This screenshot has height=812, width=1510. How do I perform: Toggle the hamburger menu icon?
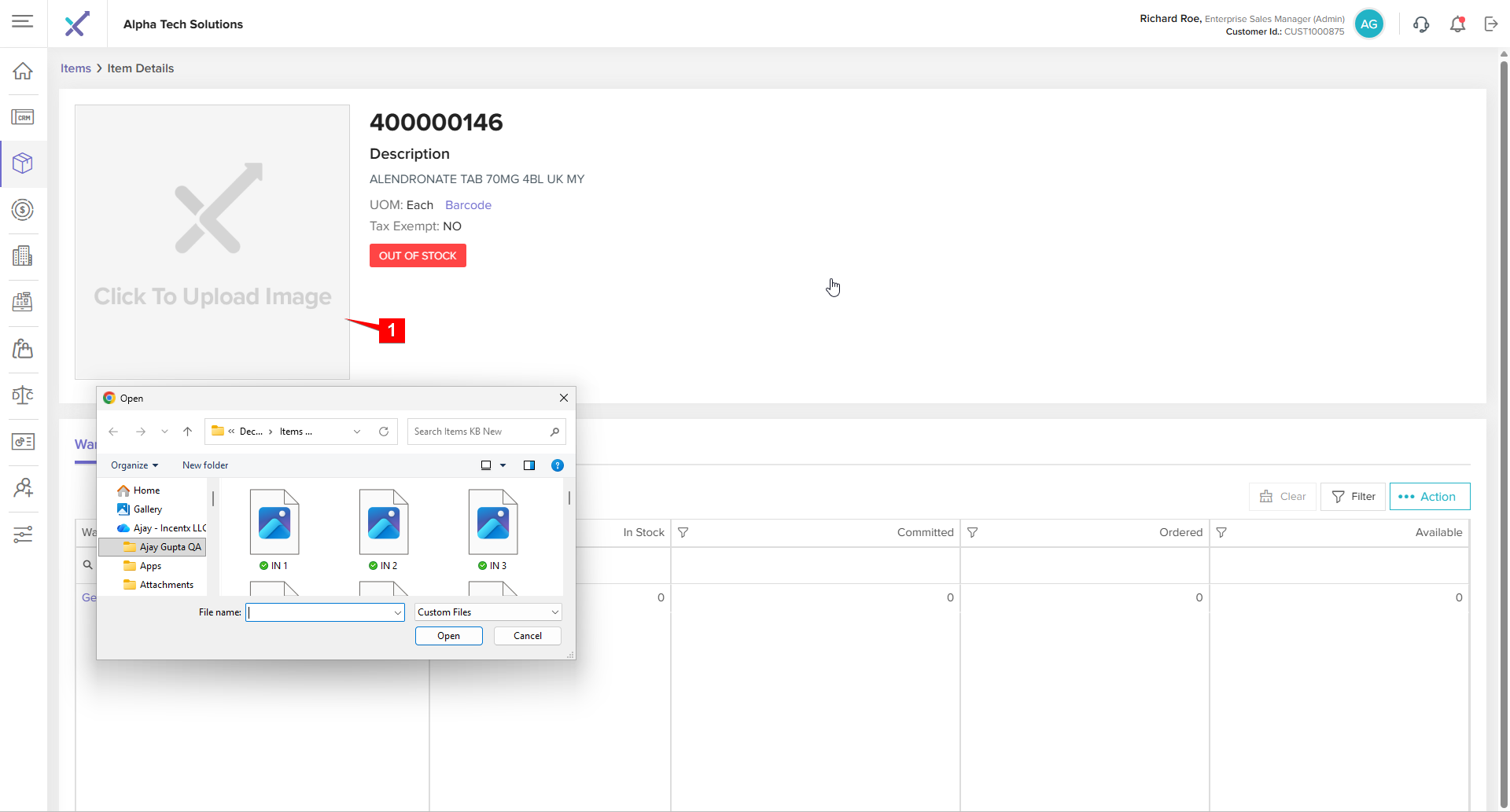23,21
